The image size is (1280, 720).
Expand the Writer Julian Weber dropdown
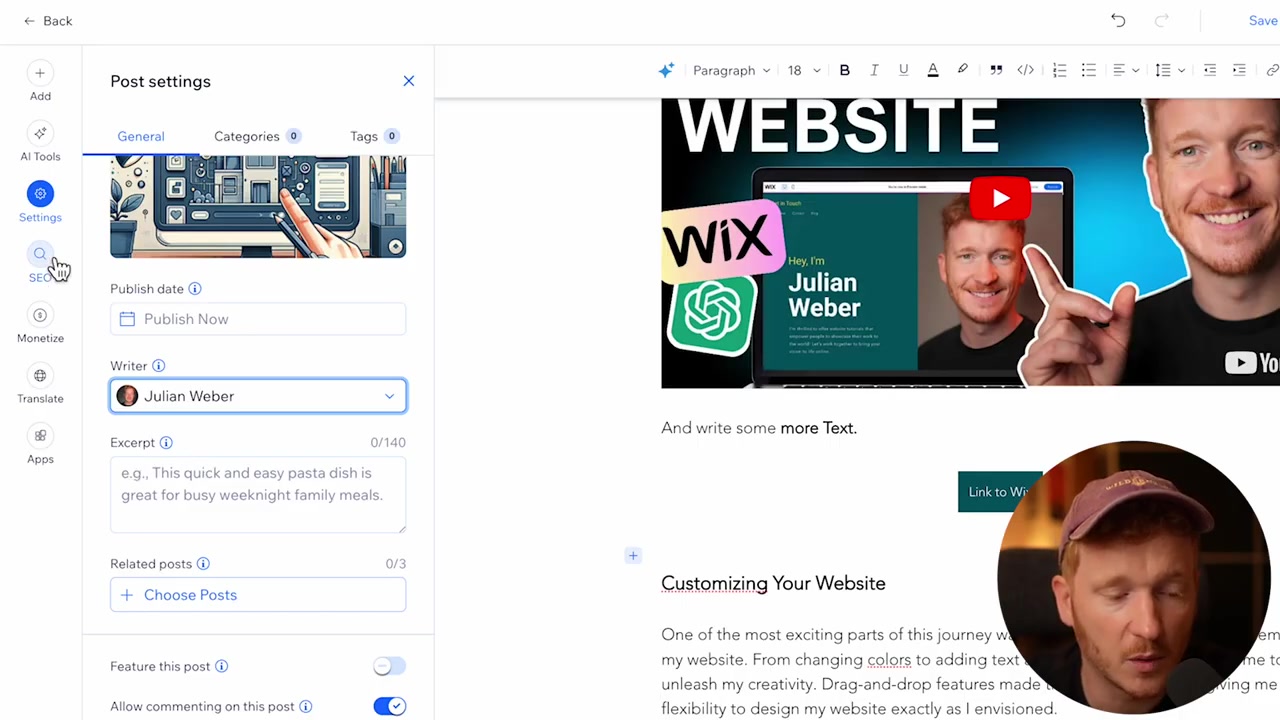[258, 396]
